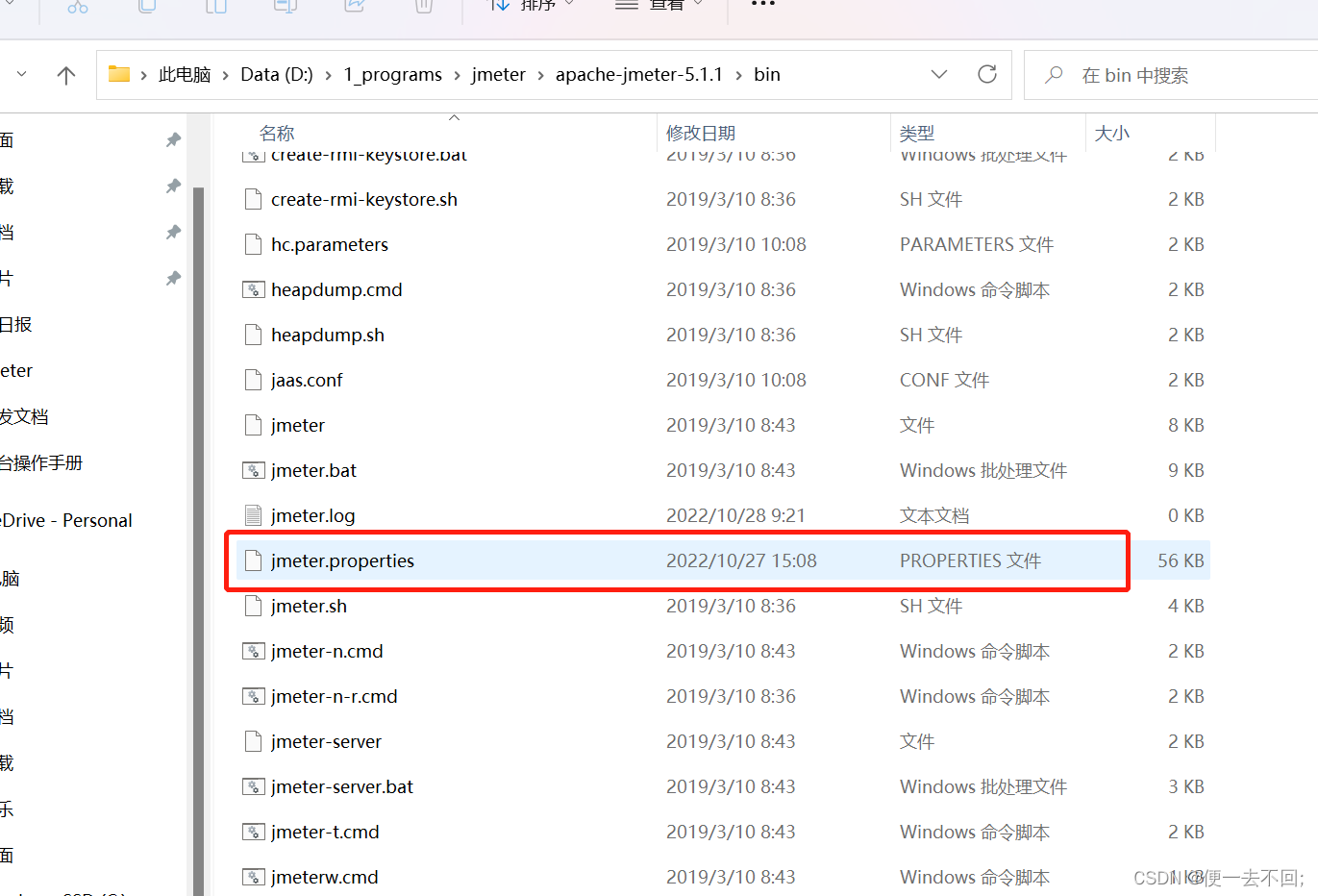Image resolution: width=1318 pixels, height=896 pixels.
Task: Focus the '在 bin 中搜索' search field
Action: [x=1171, y=75]
